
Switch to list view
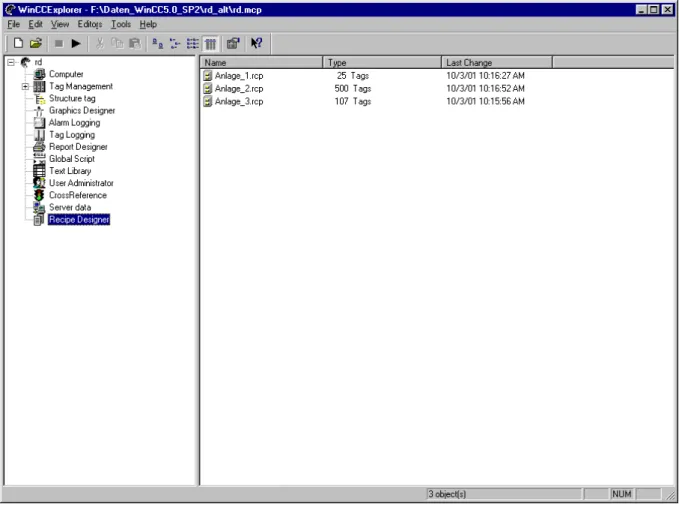(192, 43)
